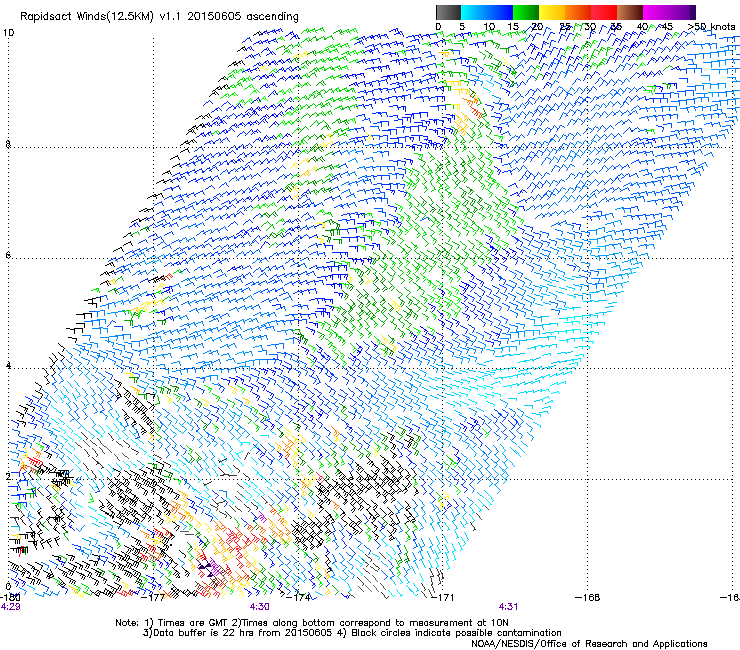Click the purple '4:29' time label
Image resolution: width=740 pixels, height=650 pixels.
[x=10, y=607]
